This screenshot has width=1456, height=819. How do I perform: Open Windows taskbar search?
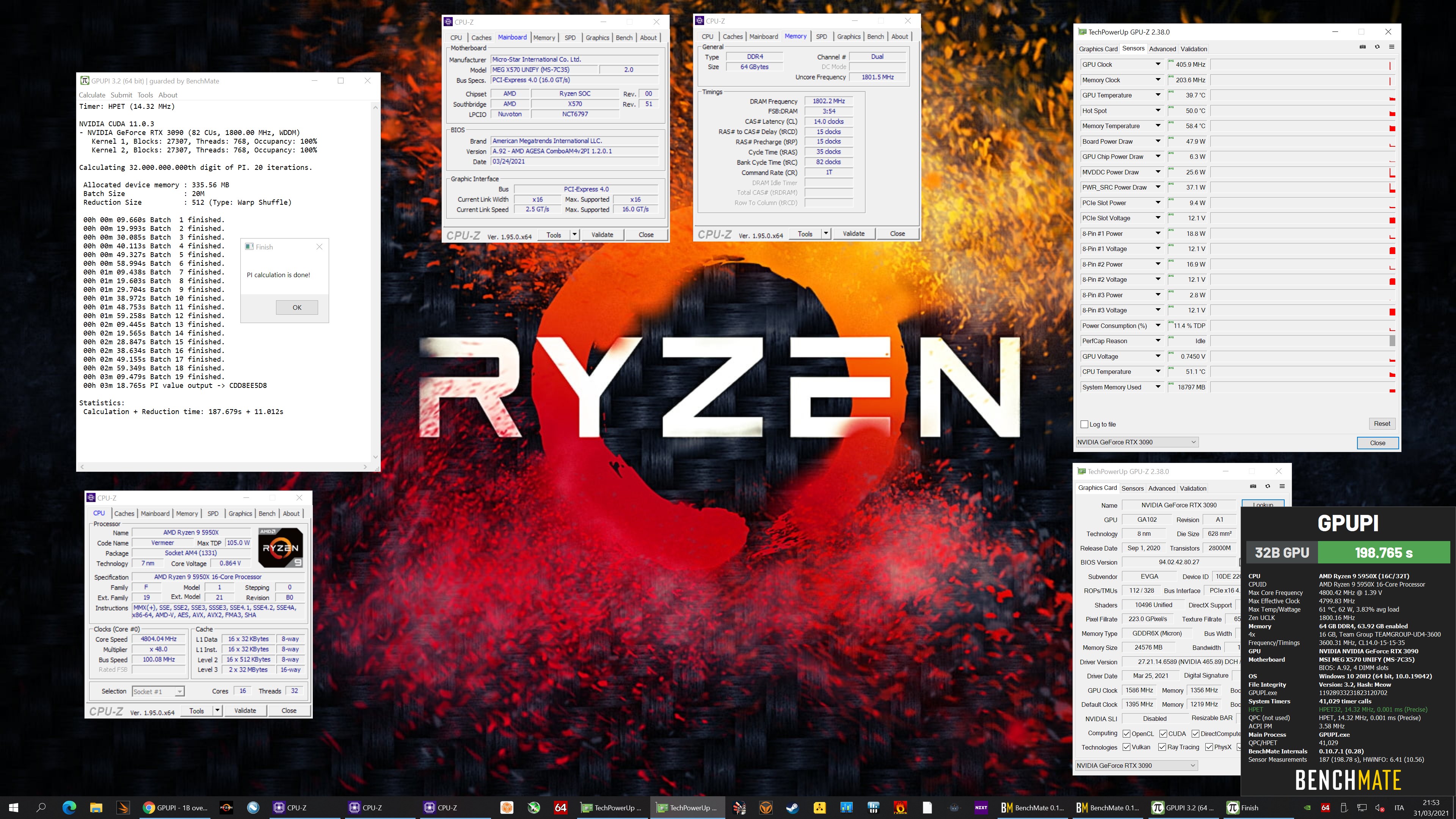tap(41, 808)
